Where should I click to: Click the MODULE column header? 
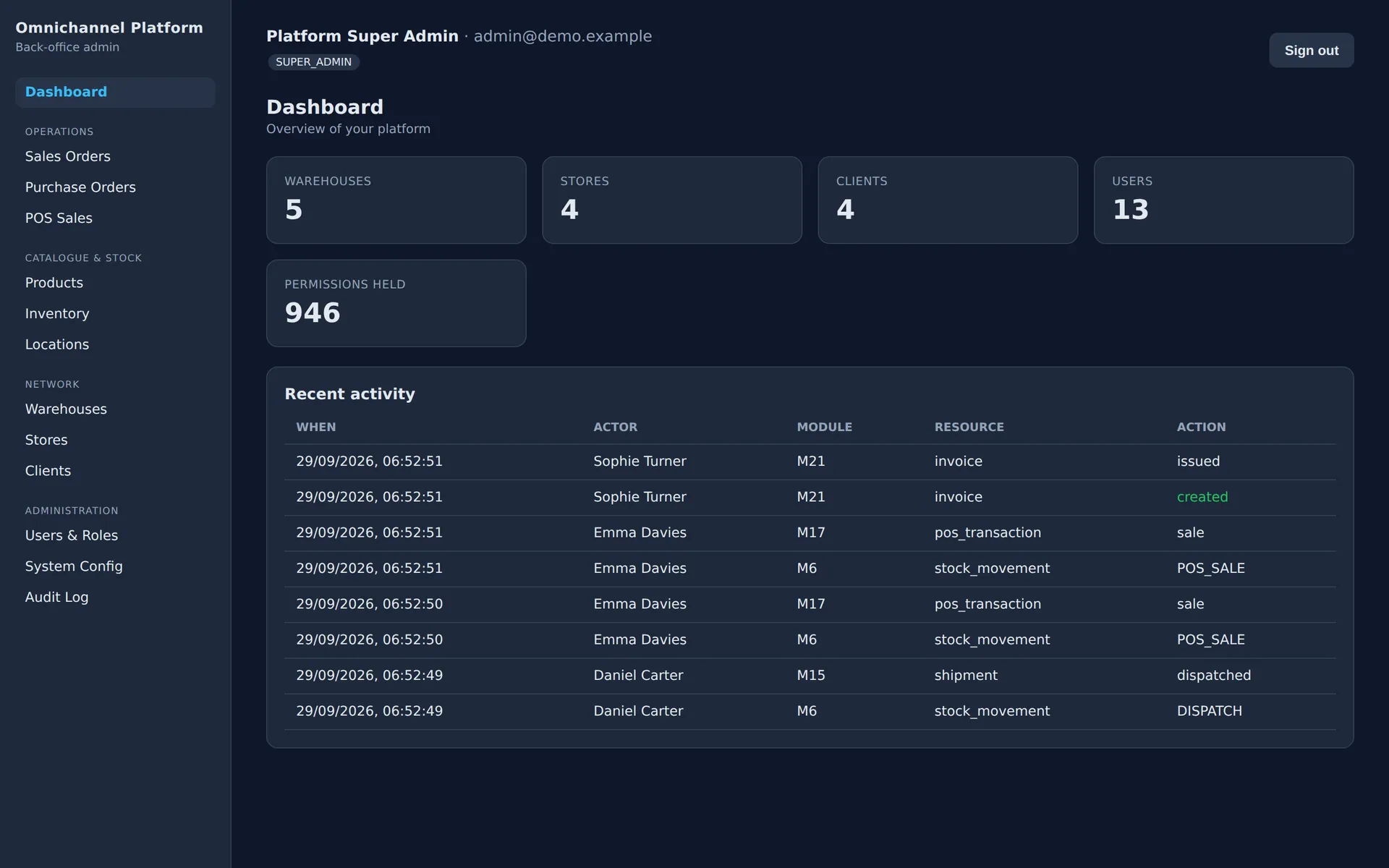824,427
